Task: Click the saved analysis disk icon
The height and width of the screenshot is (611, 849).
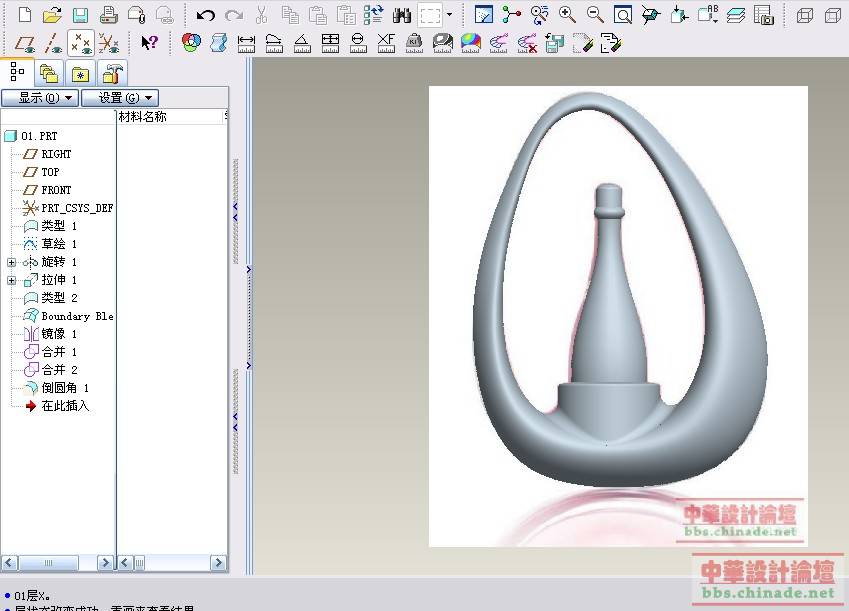Action: tap(554, 43)
